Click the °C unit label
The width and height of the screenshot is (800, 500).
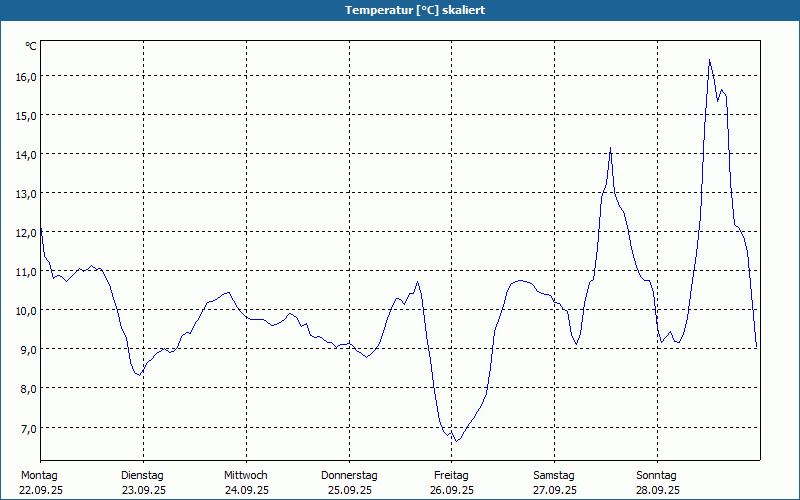pos(31,46)
